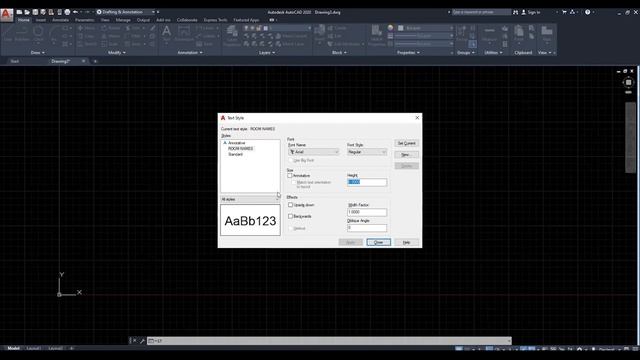Click the navigation bar wheel icon at right

pos(629,82)
